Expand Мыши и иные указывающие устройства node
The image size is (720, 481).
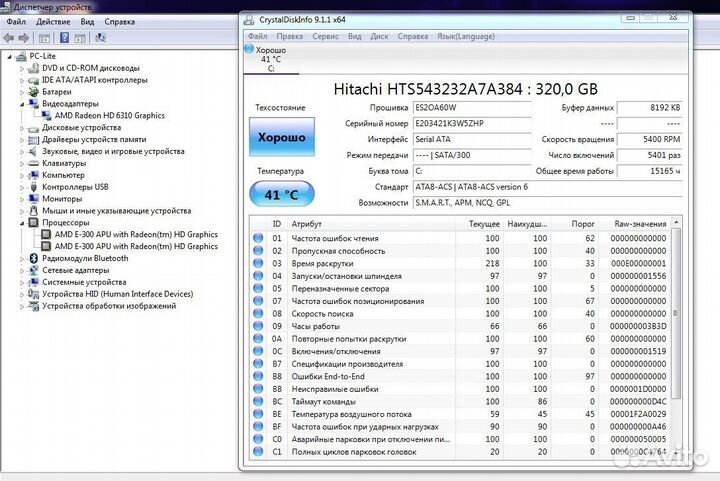(22, 212)
